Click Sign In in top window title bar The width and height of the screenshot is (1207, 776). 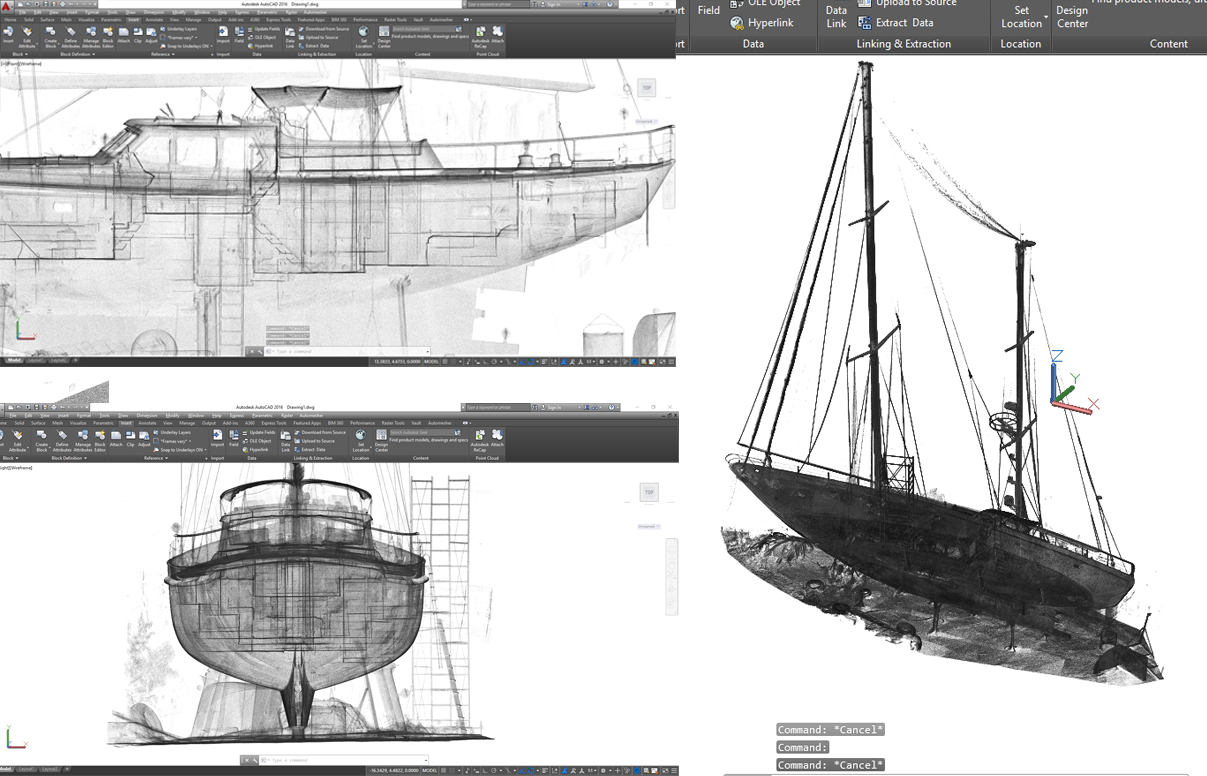(x=553, y=4)
